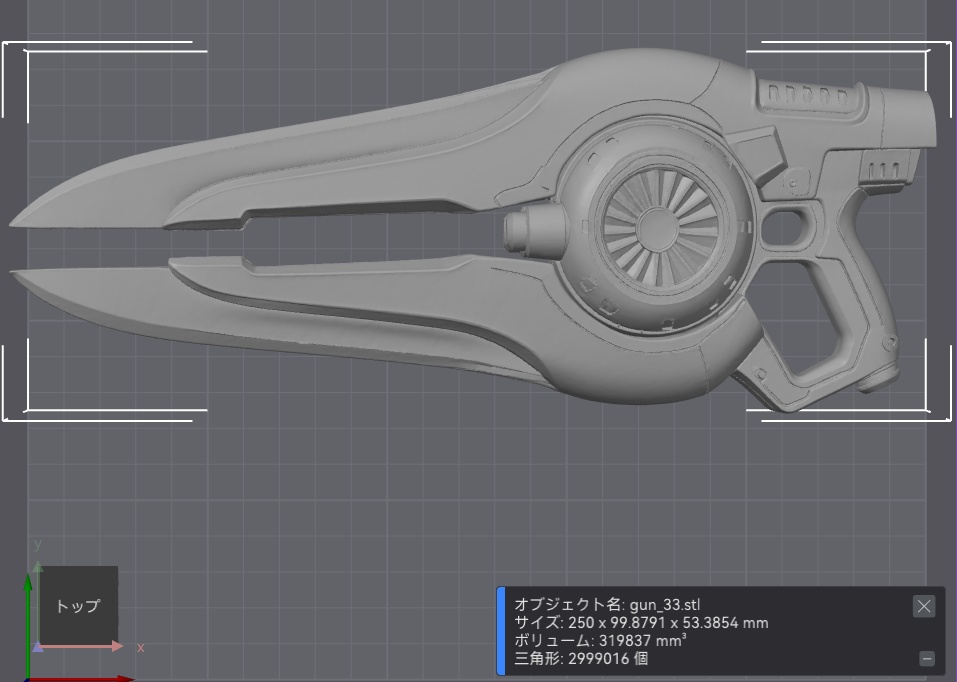Click the サイズ: 250 x 99.8791 x 53.3854 mm line

click(x=641, y=623)
